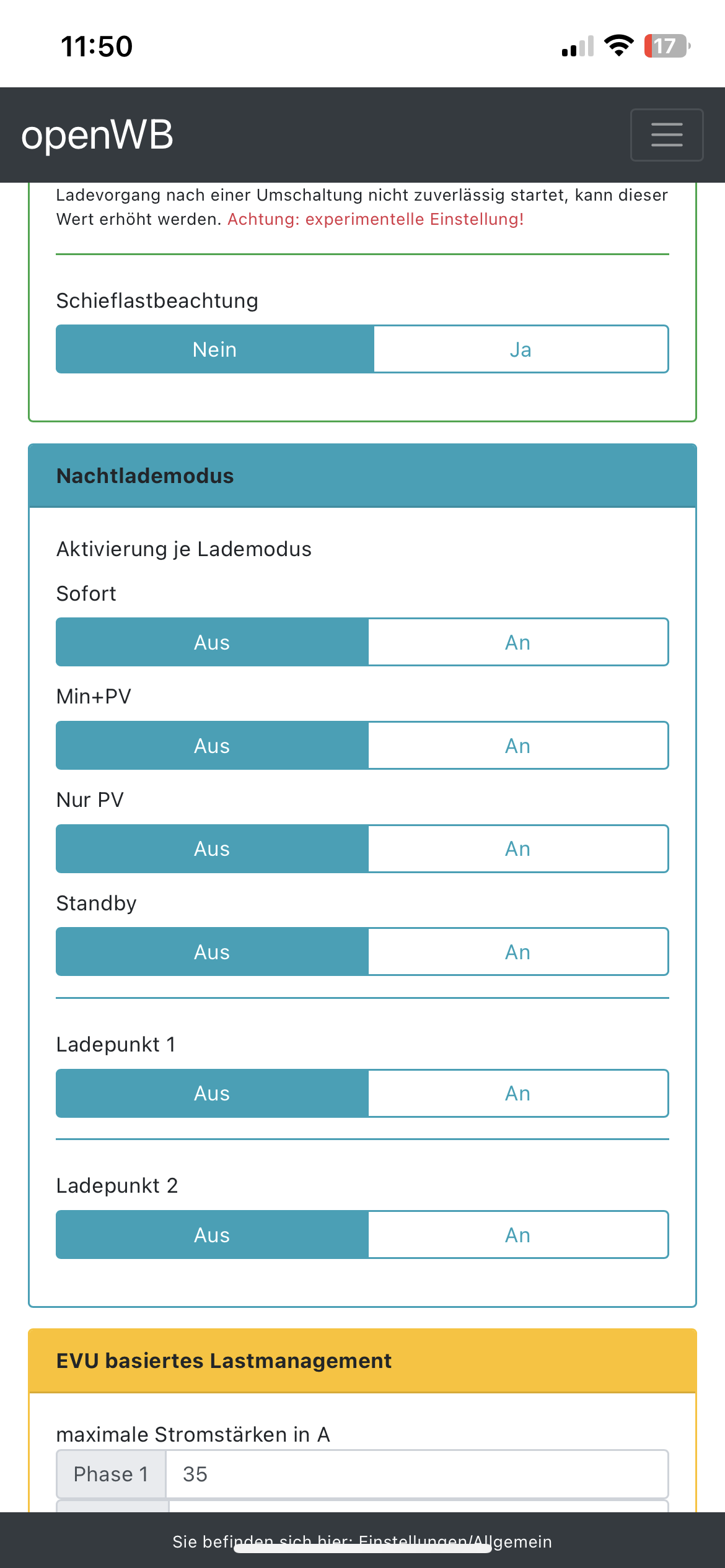Set Schieflastbeachtung to Ja
This screenshot has width=725, height=1568.
pyautogui.click(x=521, y=349)
